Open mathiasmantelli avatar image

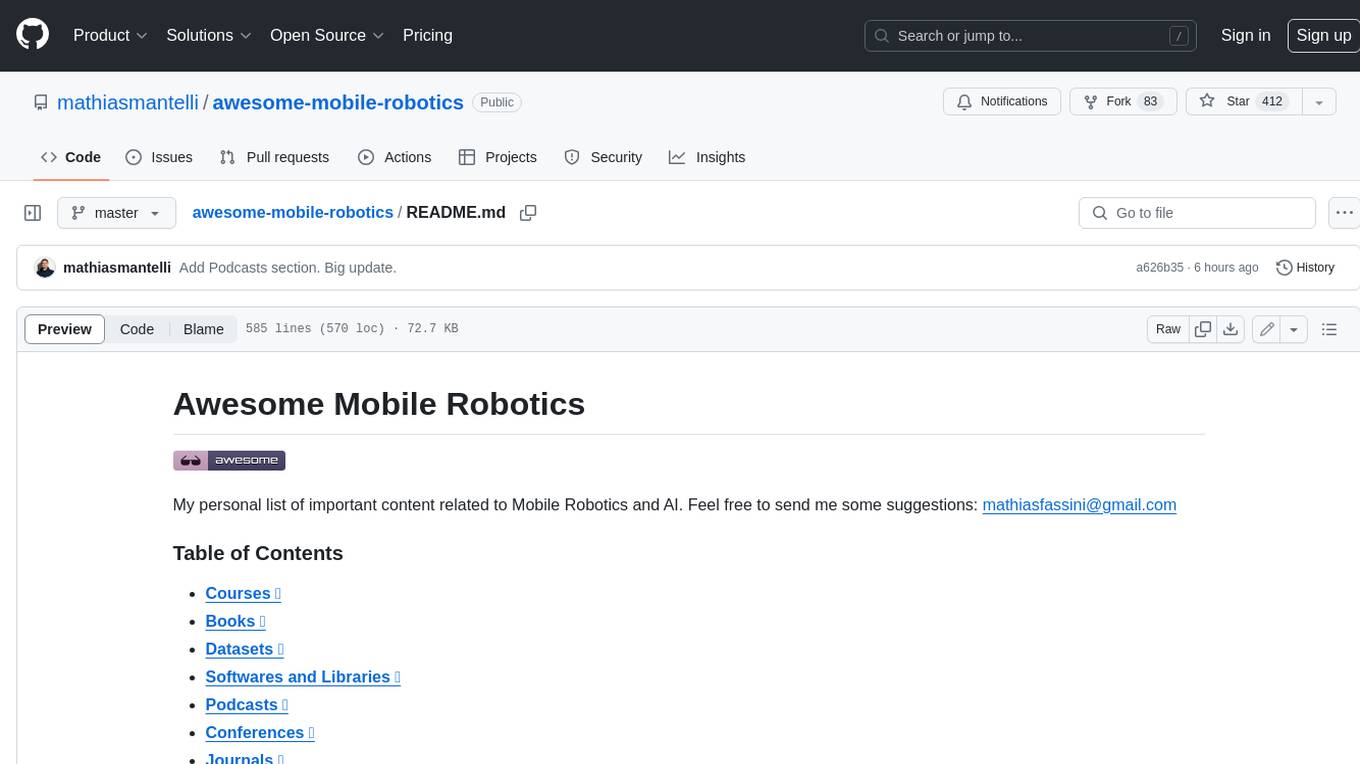point(45,268)
